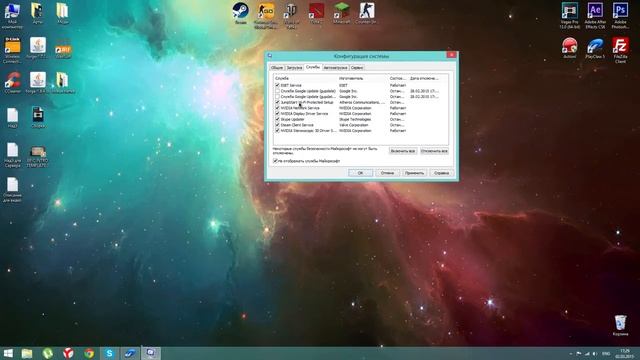The width and height of the screenshot is (640, 360).
Task: Uncheck the NVIDIA Network Service checkbox
Action: click(278, 108)
